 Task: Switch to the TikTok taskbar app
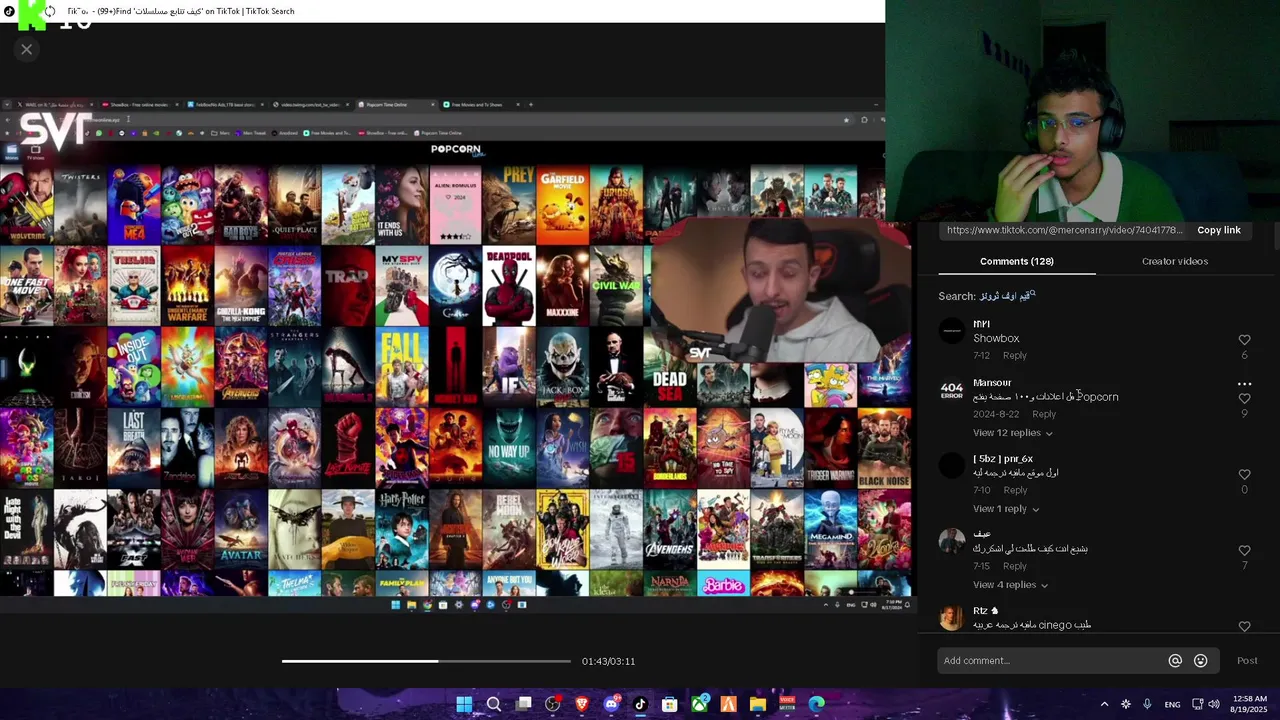[640, 704]
